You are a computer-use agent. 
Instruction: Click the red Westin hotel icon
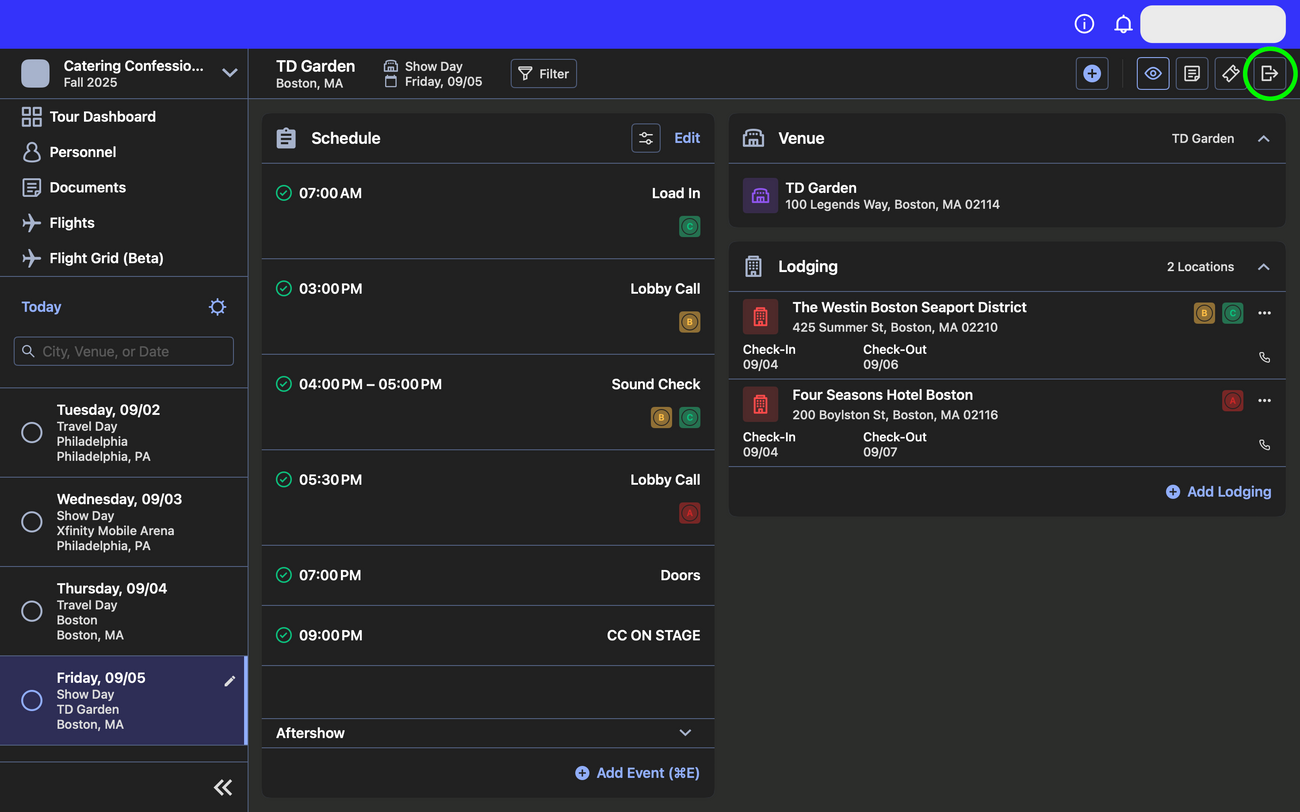(760, 317)
